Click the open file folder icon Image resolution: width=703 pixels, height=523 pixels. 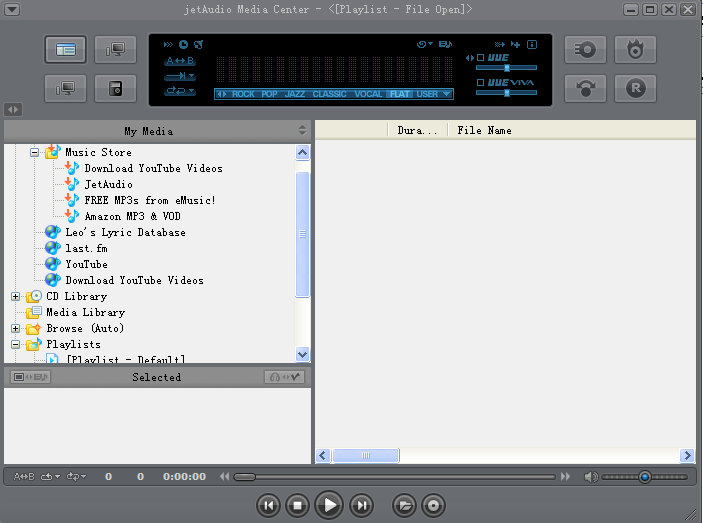click(404, 506)
